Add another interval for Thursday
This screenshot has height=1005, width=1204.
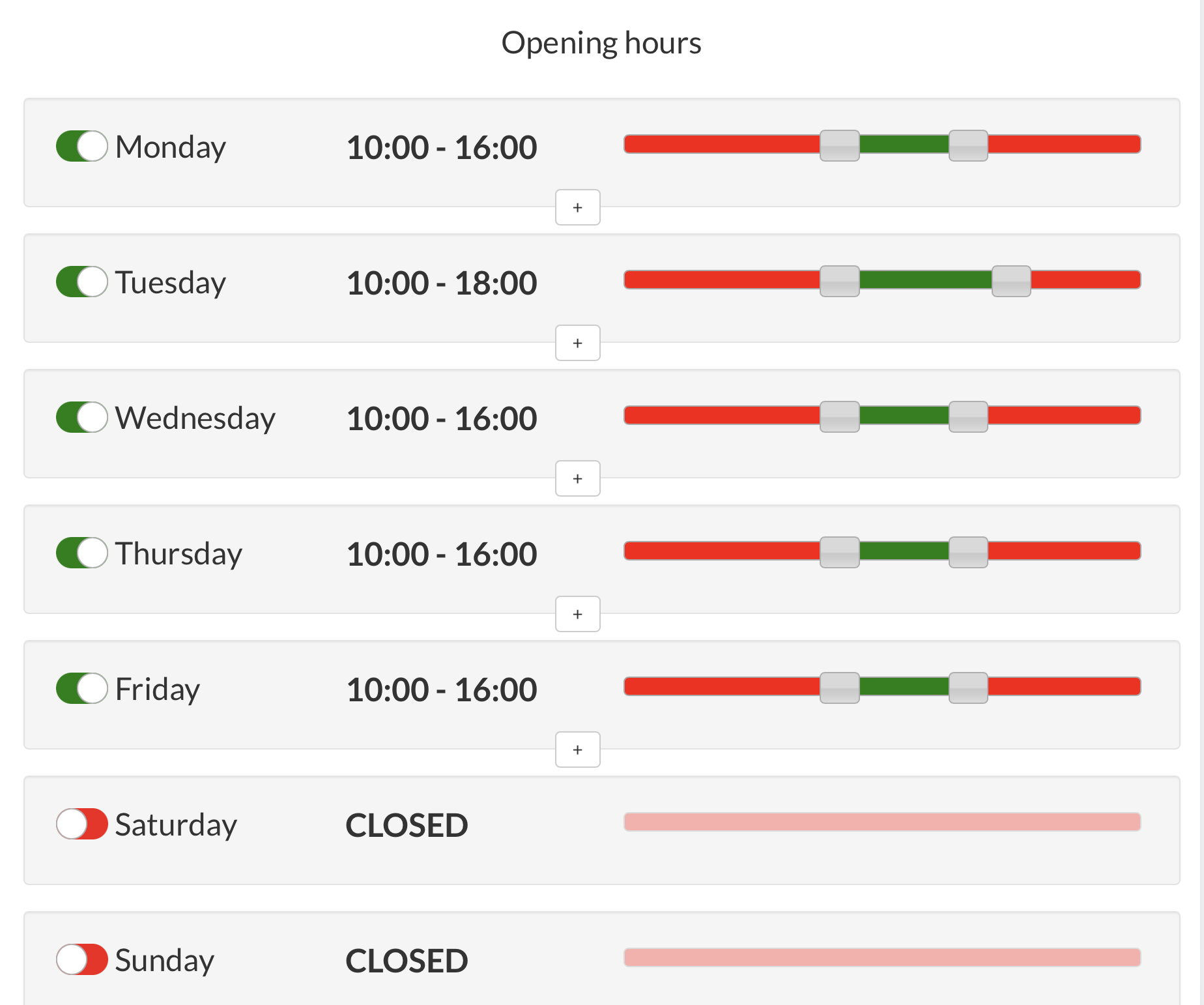click(577, 614)
